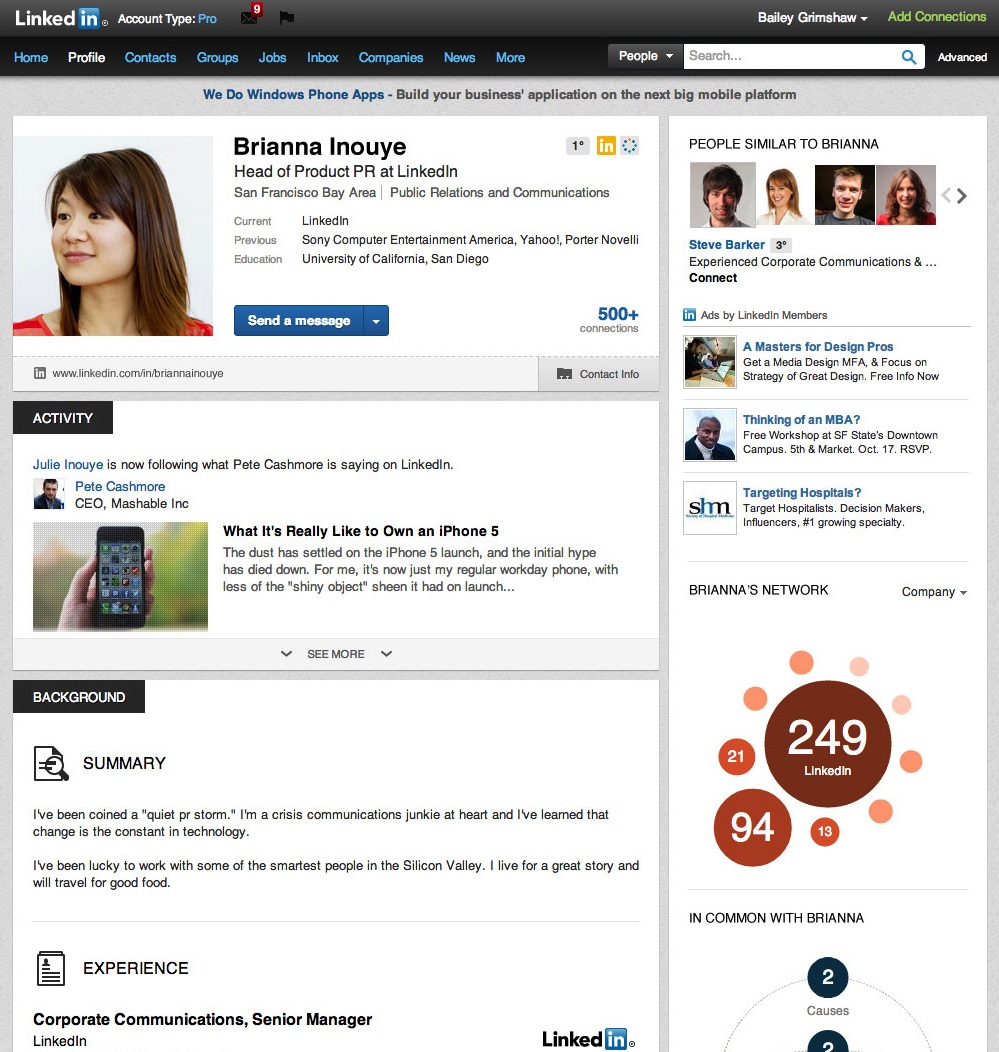The width and height of the screenshot is (999, 1052).
Task: Click the blue dotted circle badge icon
Action: pos(630,146)
